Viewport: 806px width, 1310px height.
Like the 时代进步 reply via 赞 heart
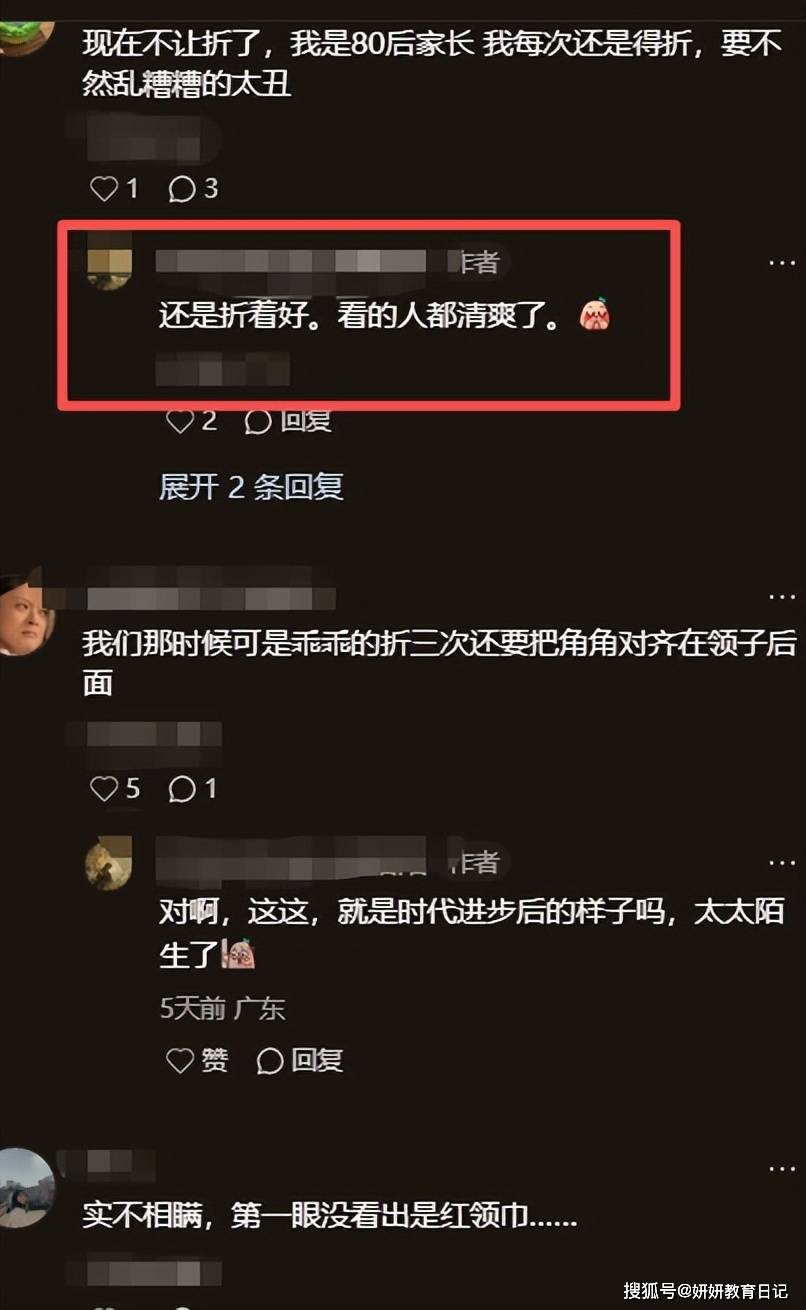pos(197,1060)
